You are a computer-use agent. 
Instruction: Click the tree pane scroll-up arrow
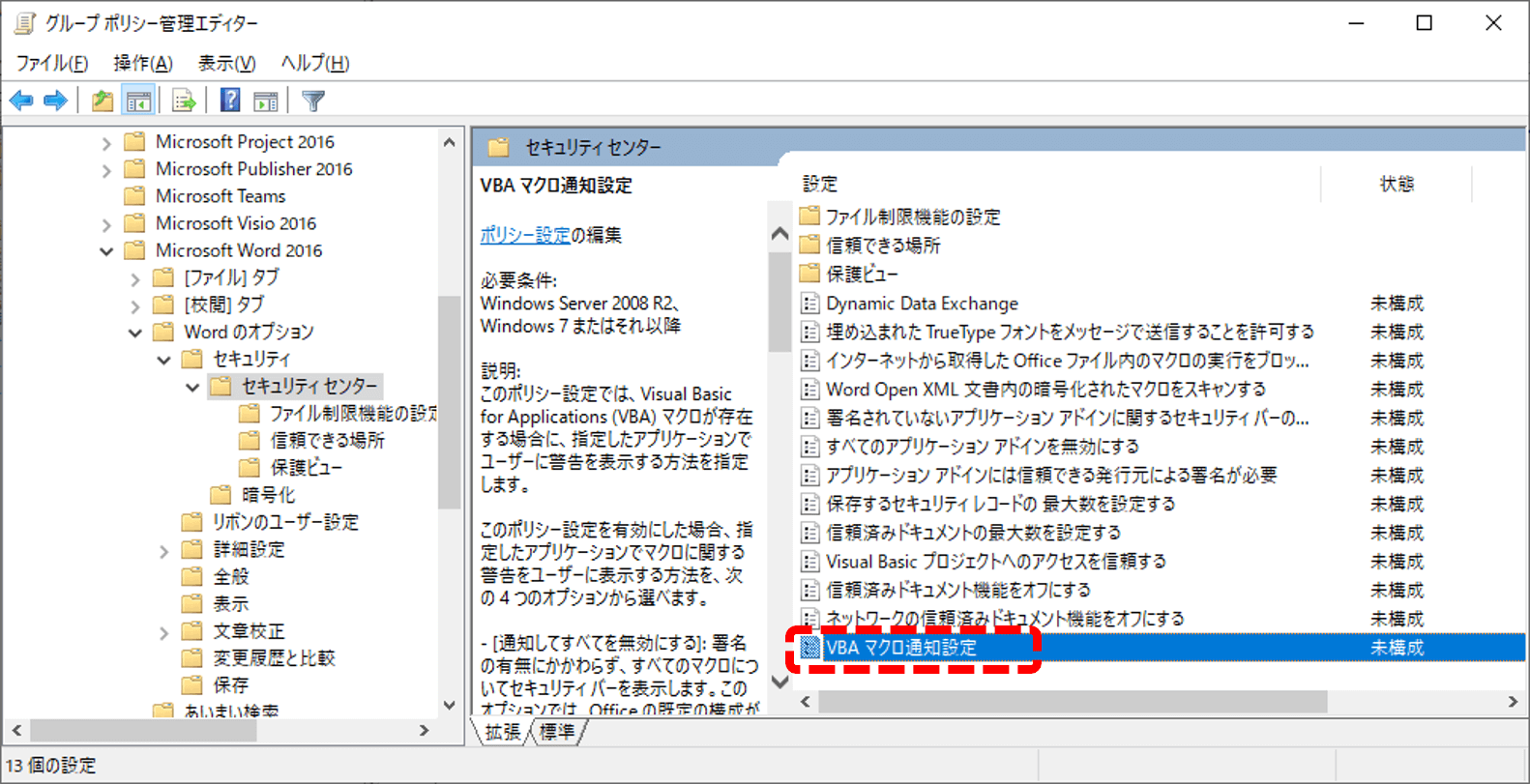click(449, 142)
